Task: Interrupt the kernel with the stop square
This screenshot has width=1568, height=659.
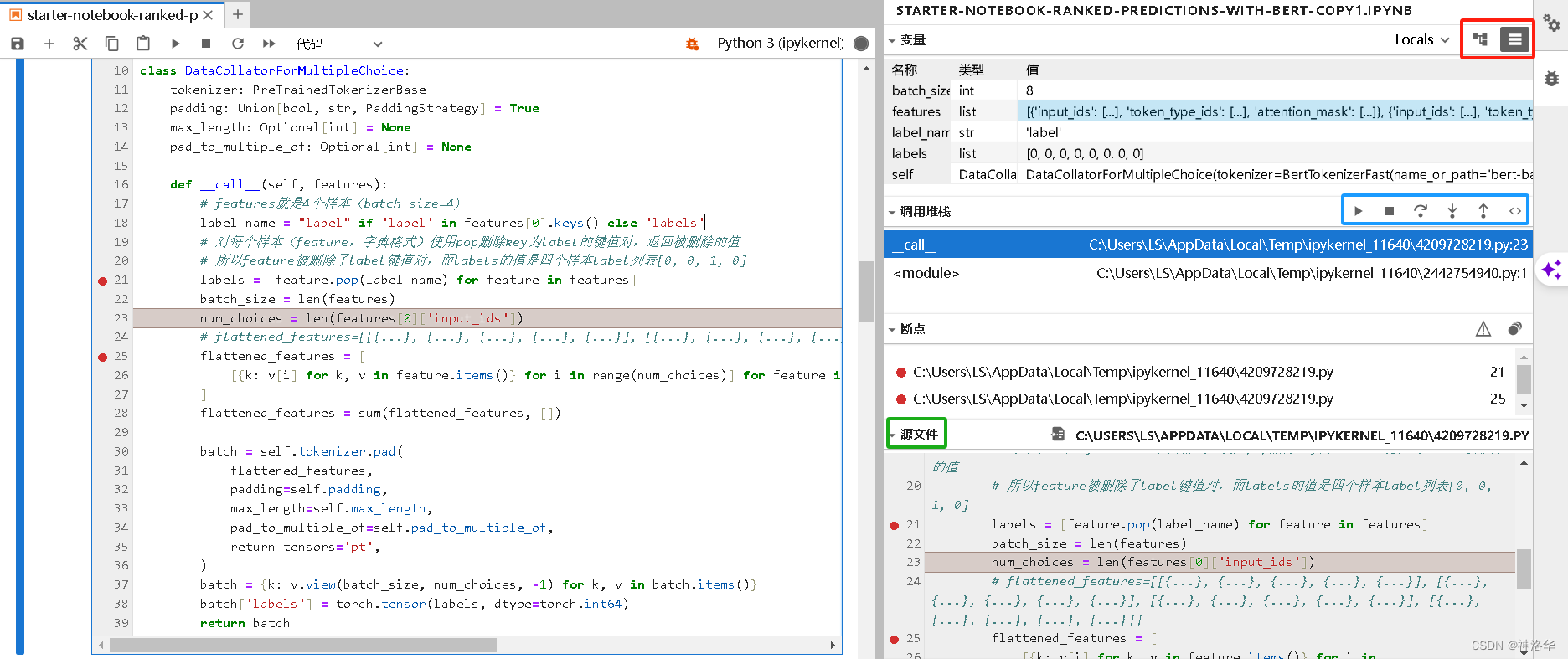Action: (x=206, y=44)
